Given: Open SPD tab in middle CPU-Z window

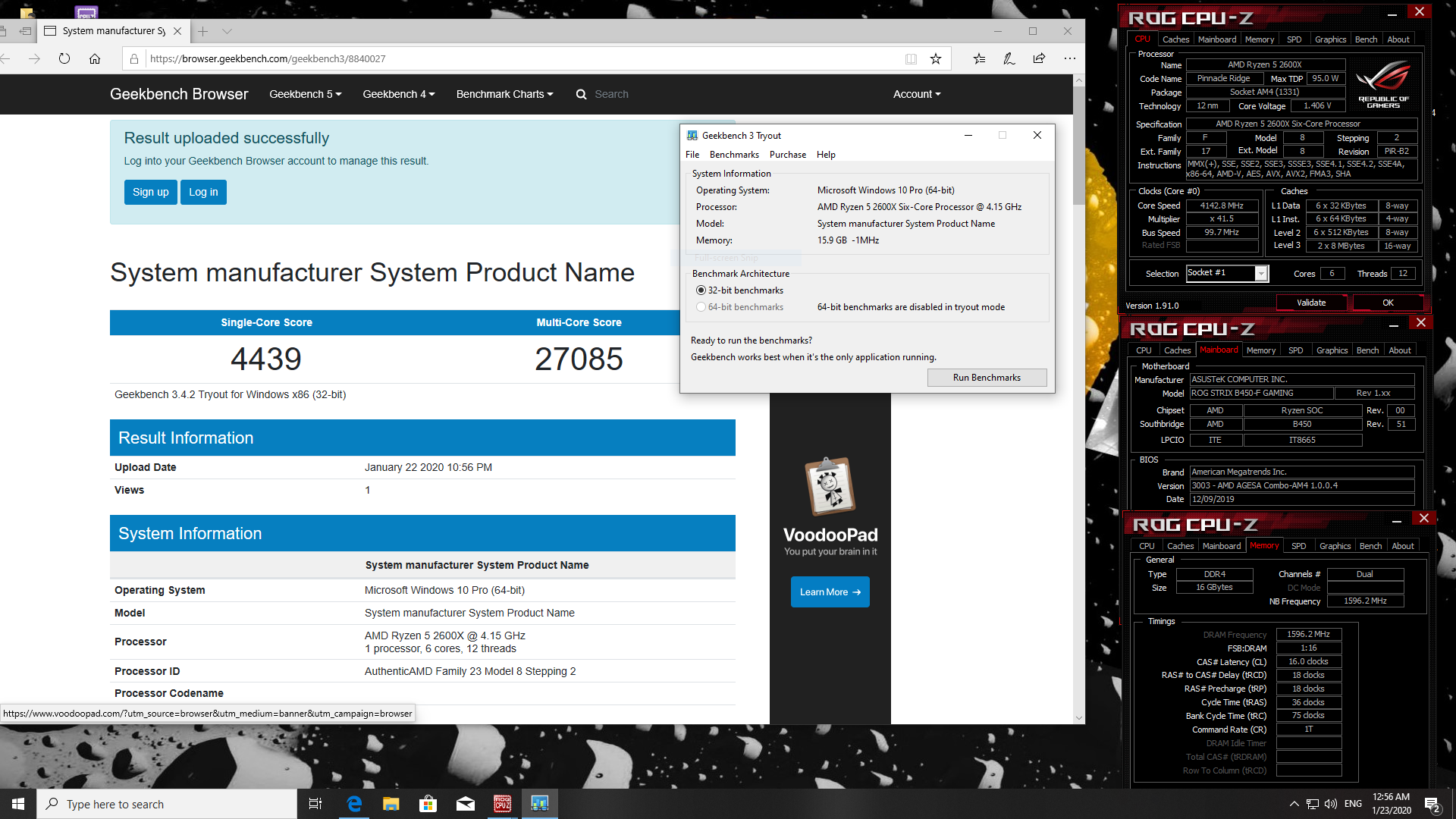Looking at the screenshot, I should pyautogui.click(x=1296, y=350).
